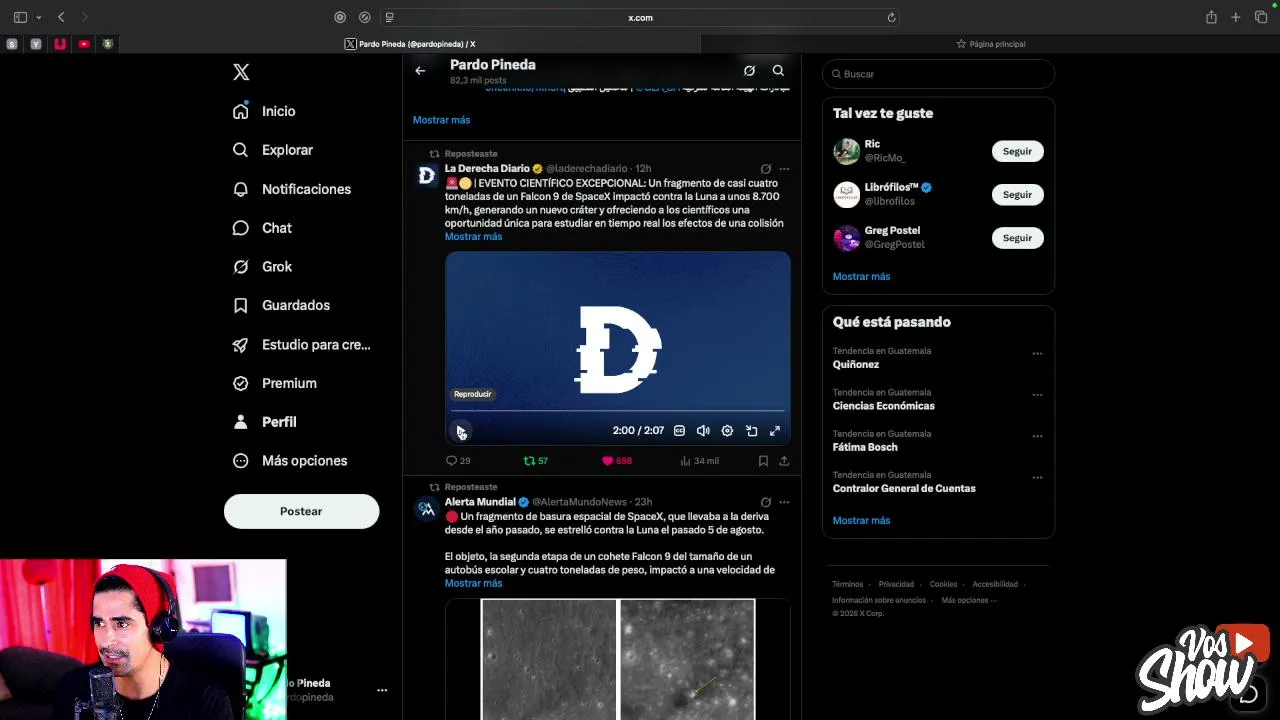Show Safari tab overview
The width and height of the screenshot is (1280, 720).
coord(1261,17)
